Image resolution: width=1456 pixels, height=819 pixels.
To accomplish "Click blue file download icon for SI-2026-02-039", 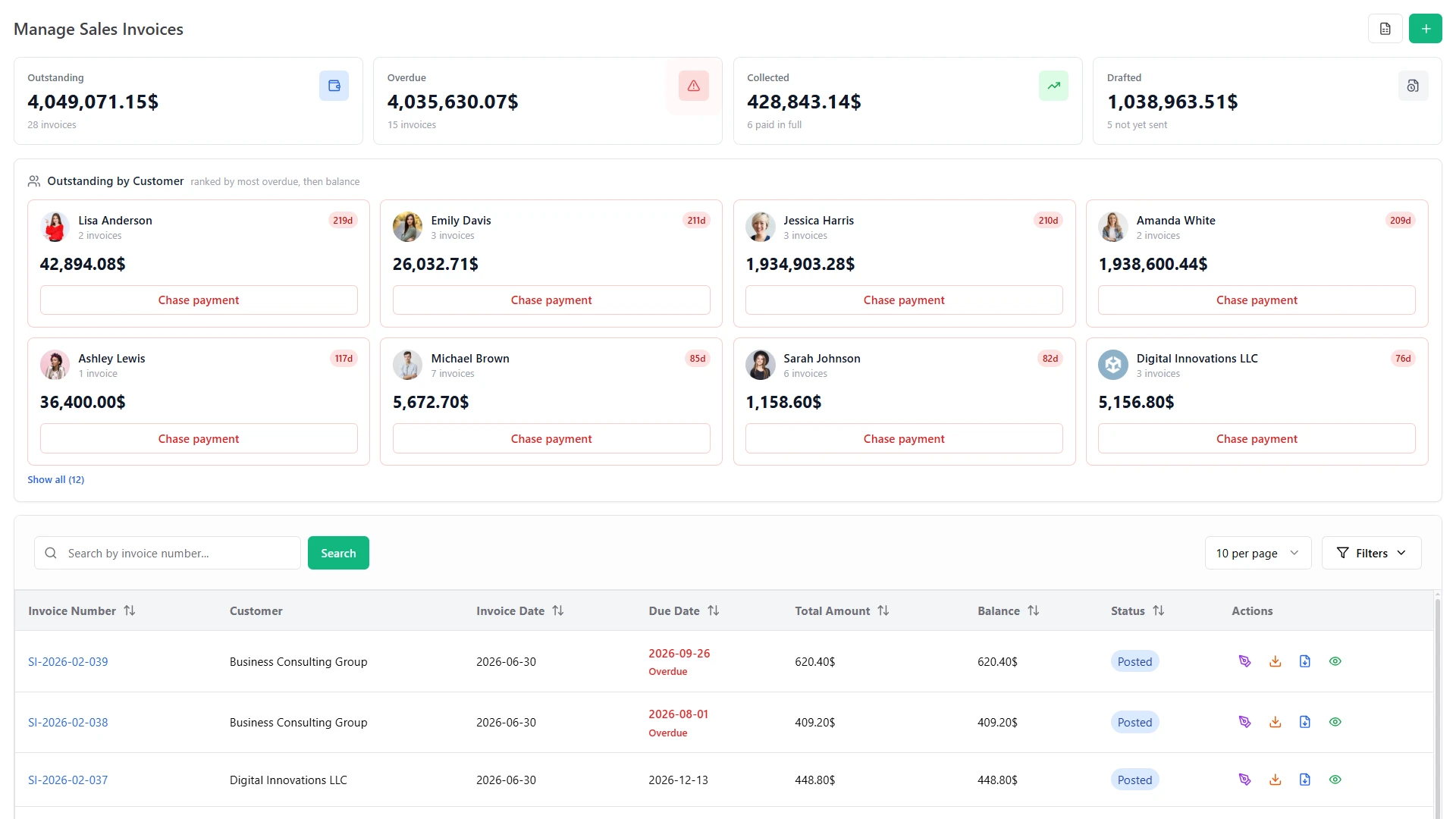I will [1304, 661].
